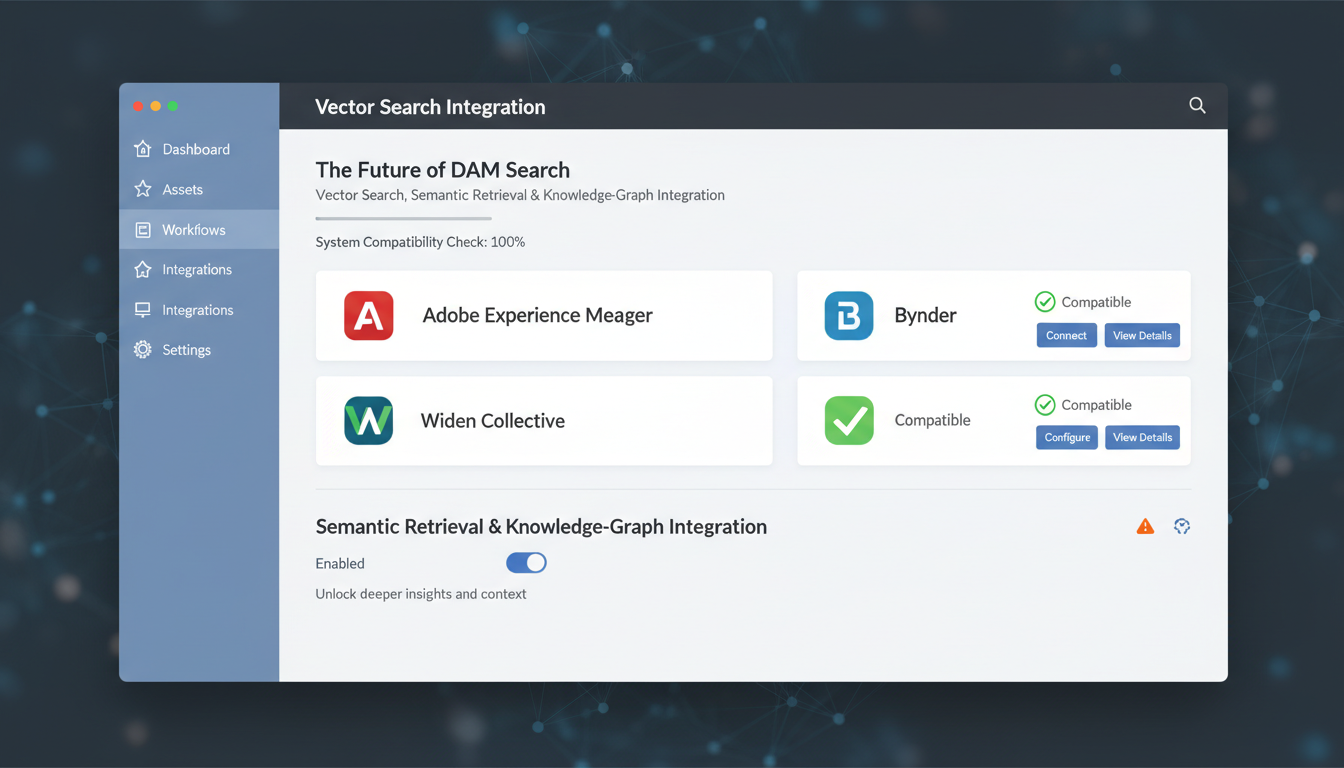Click the Widen Collective logo
The image size is (1344, 768).
pos(368,421)
